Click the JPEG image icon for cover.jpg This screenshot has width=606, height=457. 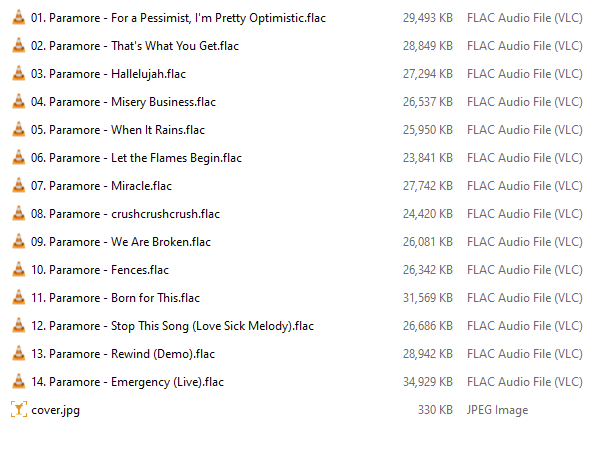(19, 409)
